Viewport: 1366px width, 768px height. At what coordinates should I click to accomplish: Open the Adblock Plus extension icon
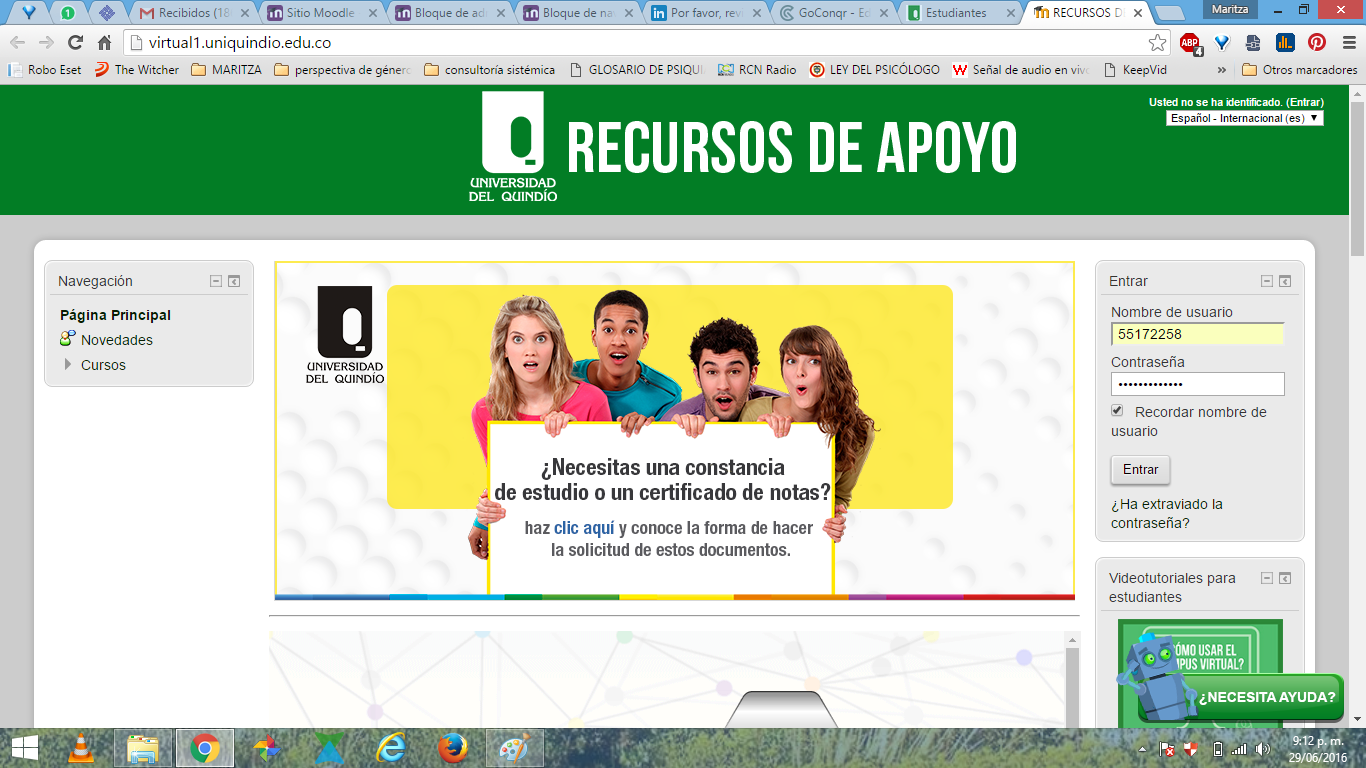(x=1190, y=43)
